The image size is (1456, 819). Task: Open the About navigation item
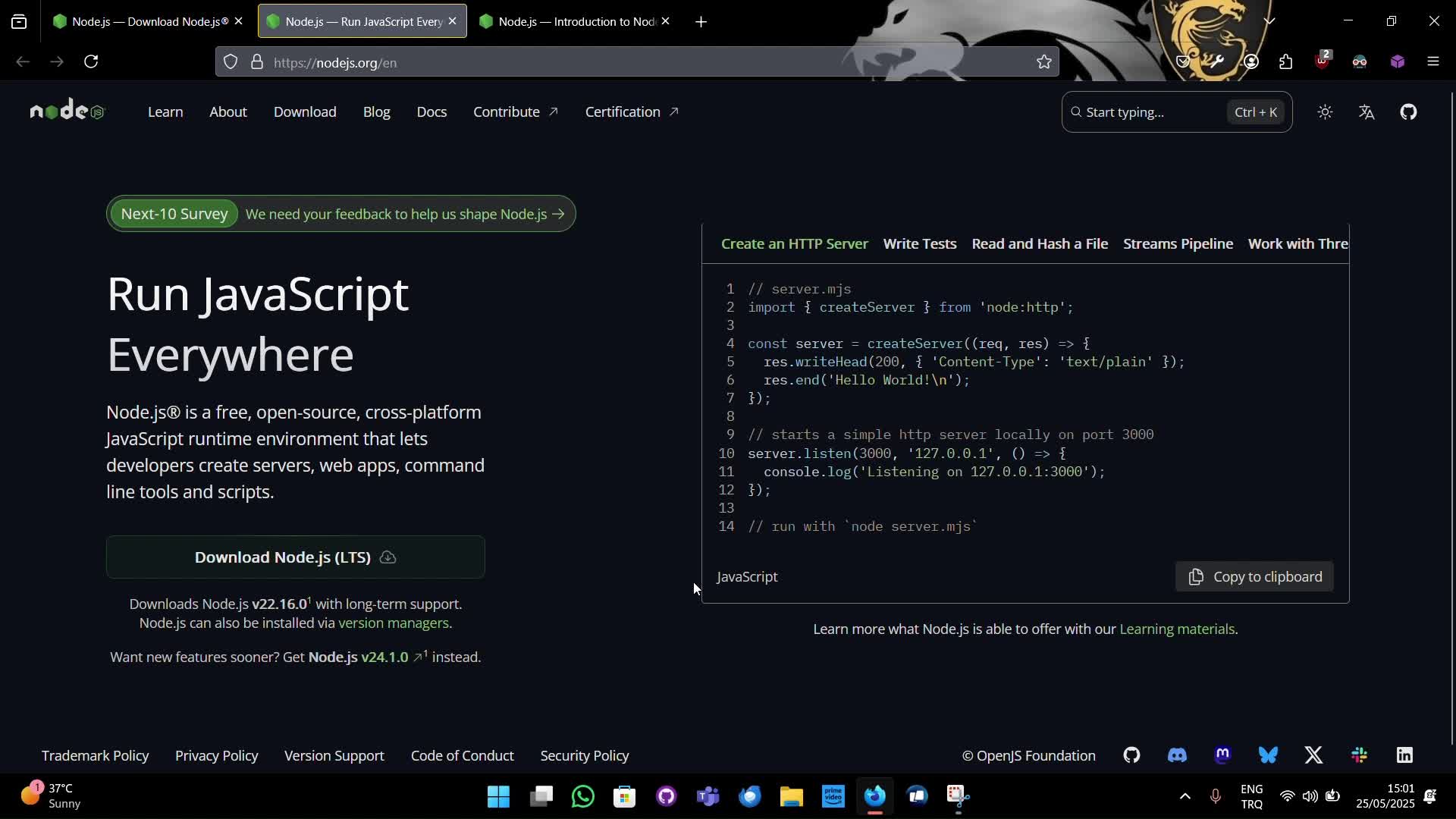coord(228,112)
